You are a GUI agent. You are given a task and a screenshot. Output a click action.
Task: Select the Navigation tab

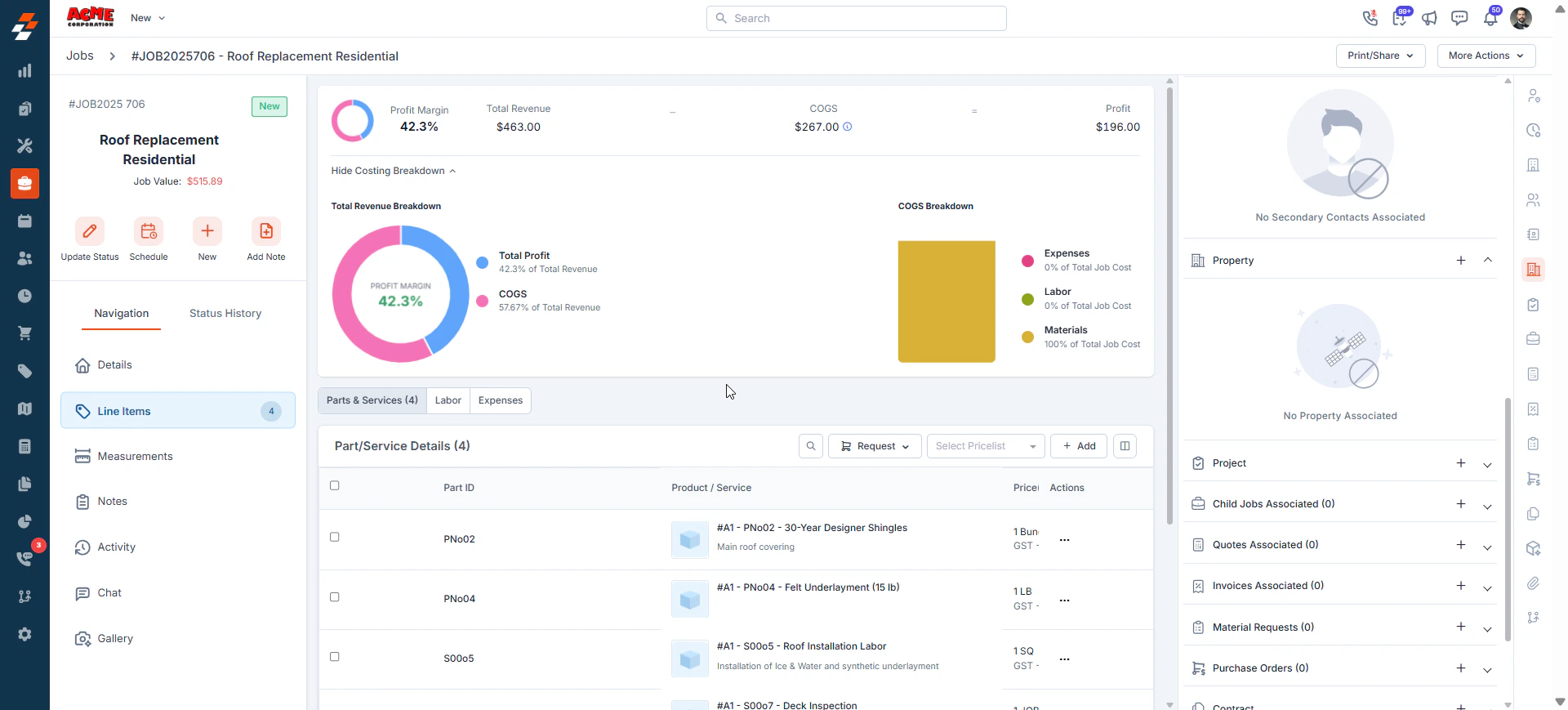click(x=122, y=314)
